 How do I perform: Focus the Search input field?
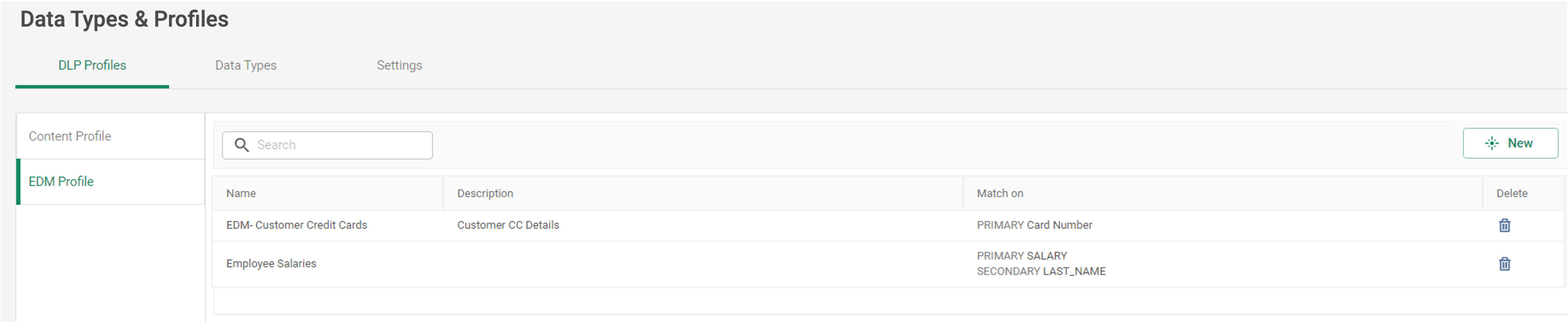pos(327,145)
